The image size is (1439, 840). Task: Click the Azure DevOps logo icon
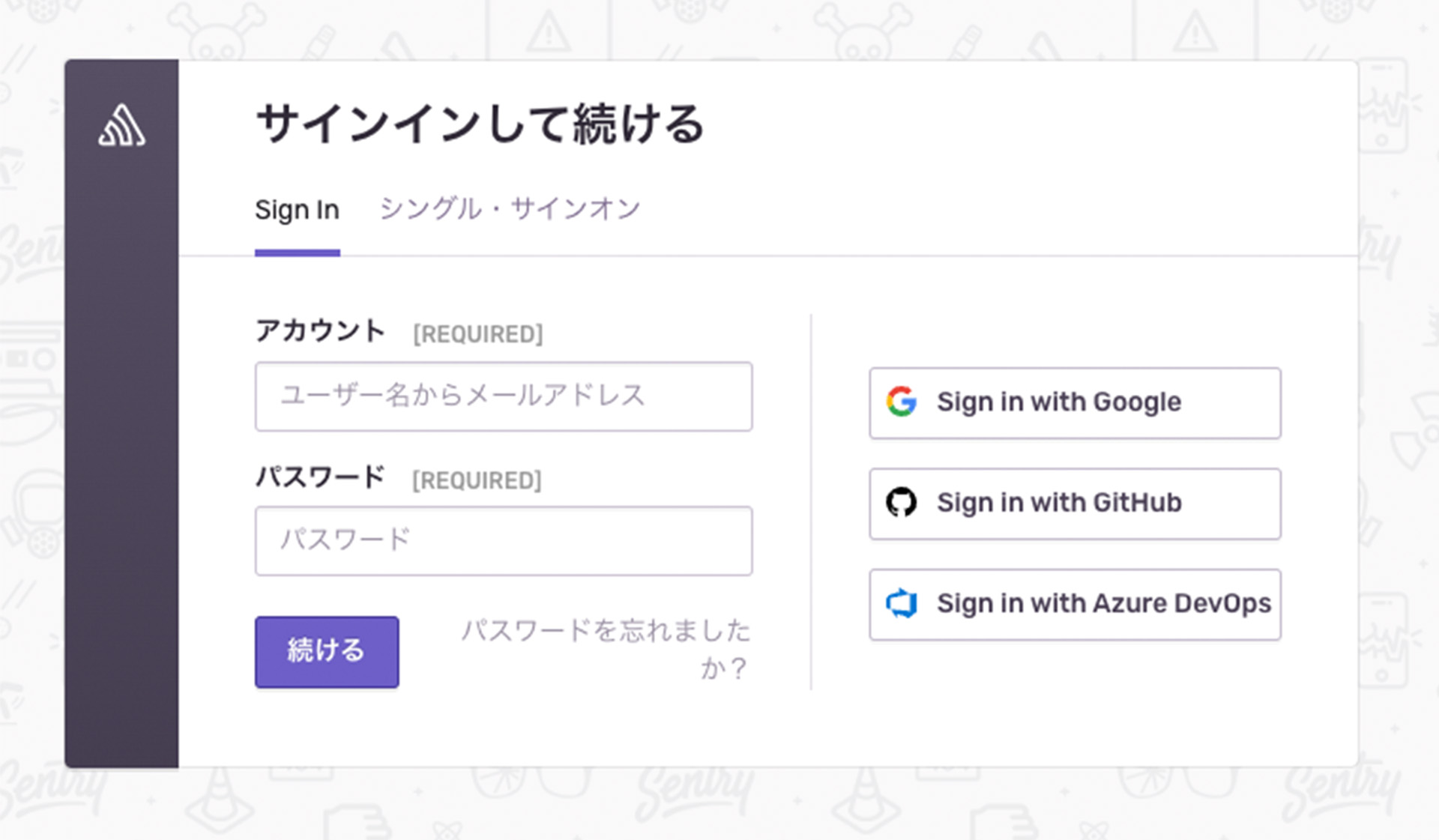pos(901,603)
